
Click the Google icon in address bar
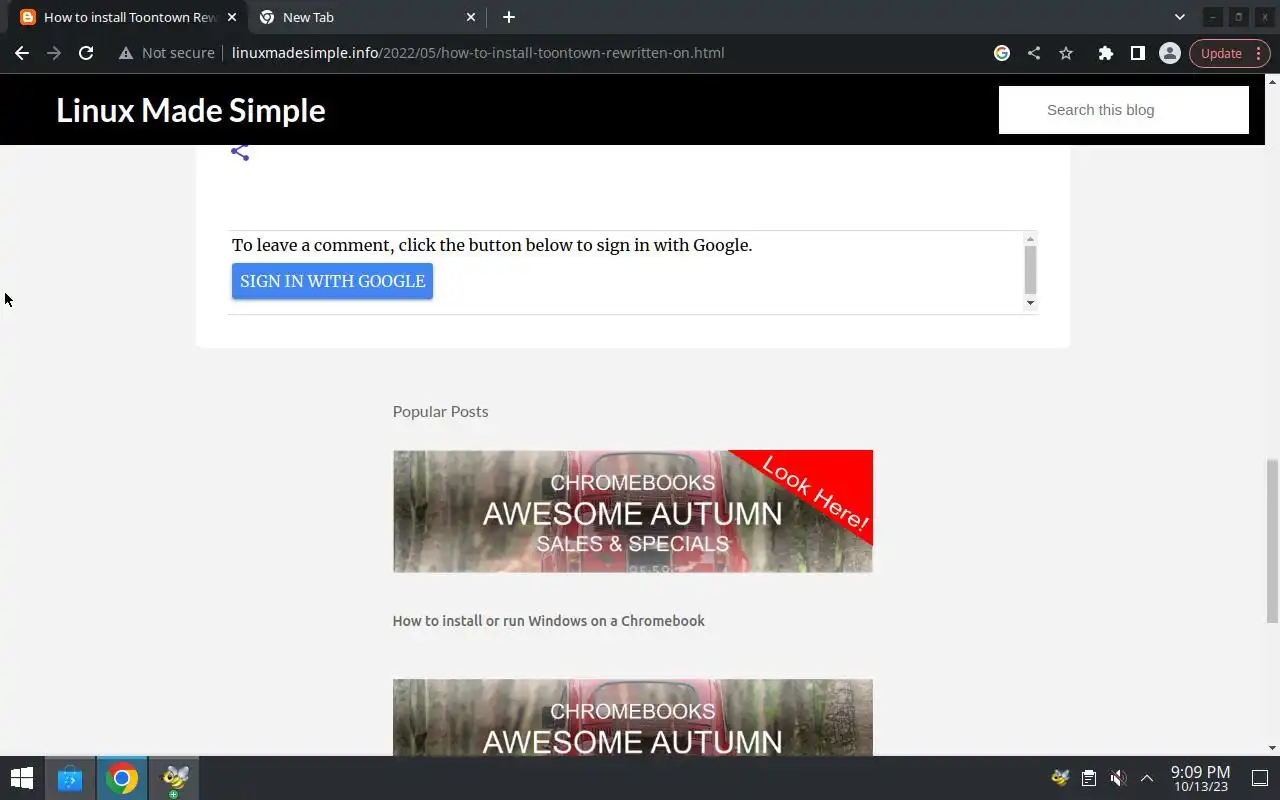click(1002, 53)
